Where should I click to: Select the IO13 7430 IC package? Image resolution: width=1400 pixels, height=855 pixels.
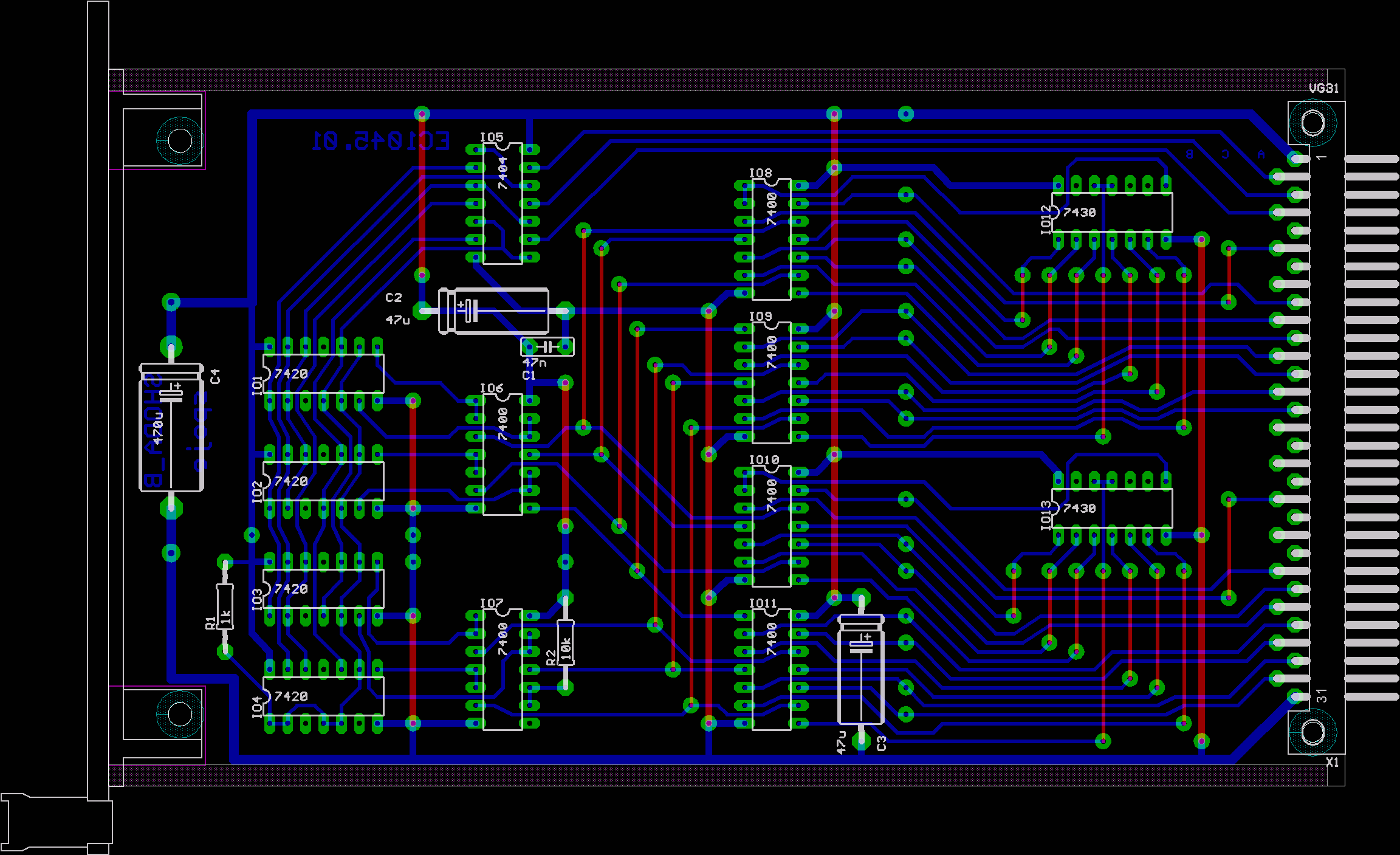click(x=1111, y=508)
